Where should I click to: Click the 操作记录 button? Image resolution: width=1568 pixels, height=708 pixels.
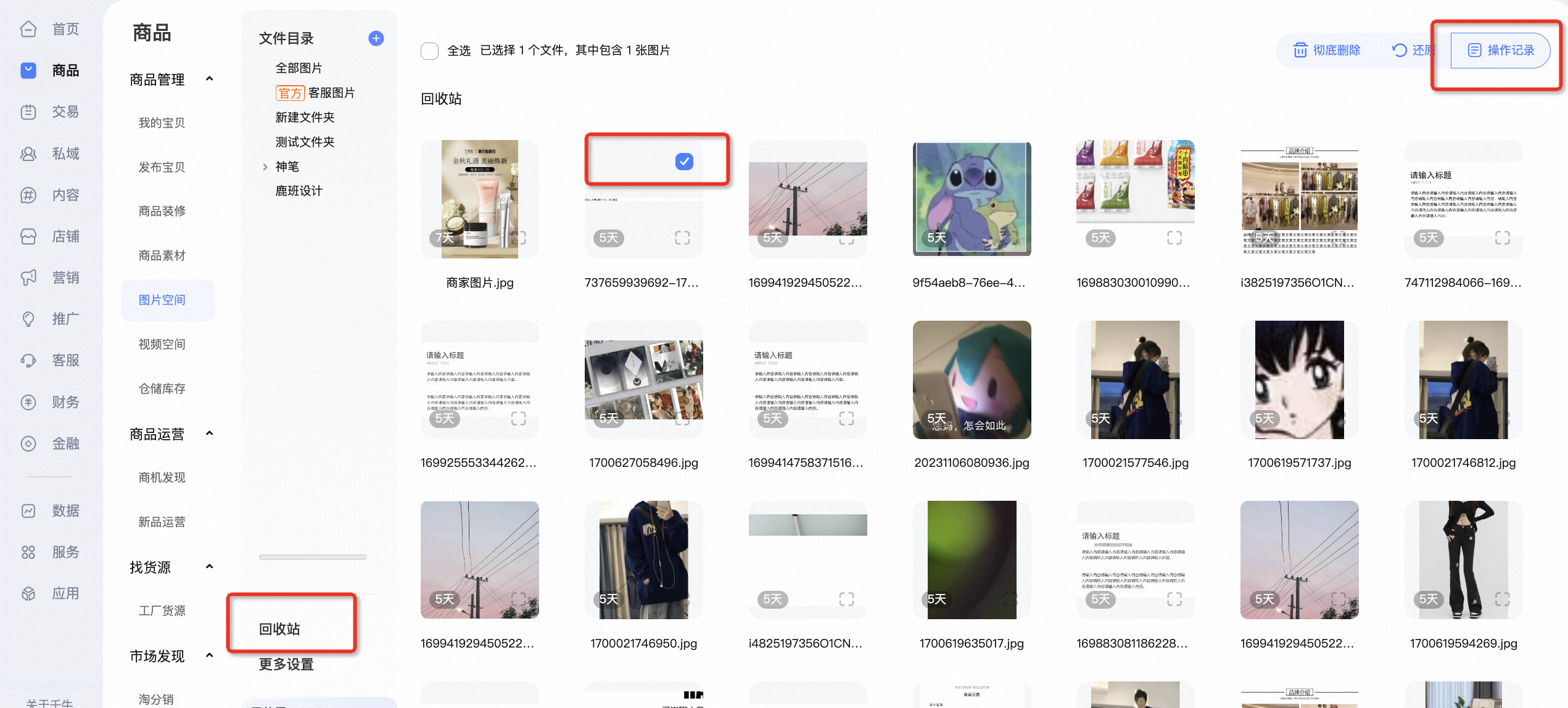pos(1500,51)
